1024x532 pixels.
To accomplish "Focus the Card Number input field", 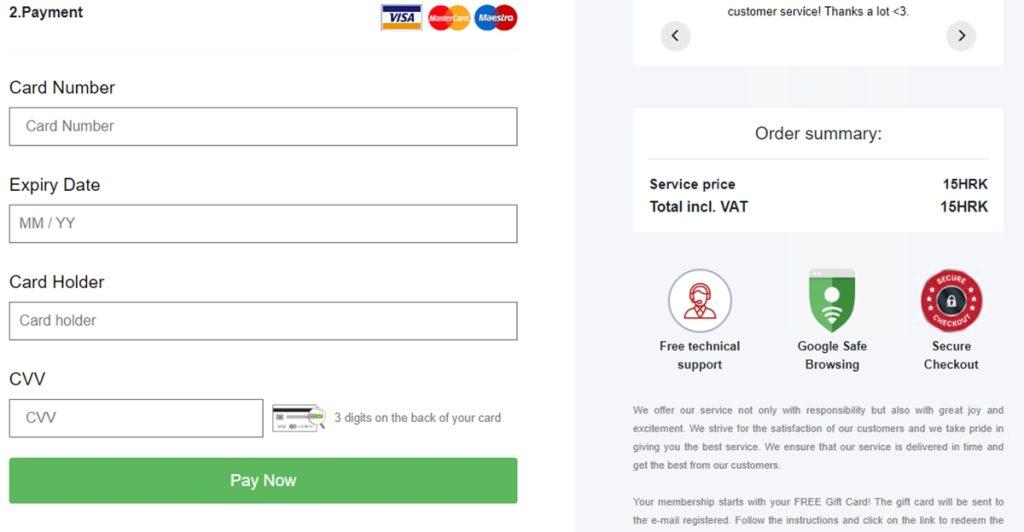I will (263, 126).
